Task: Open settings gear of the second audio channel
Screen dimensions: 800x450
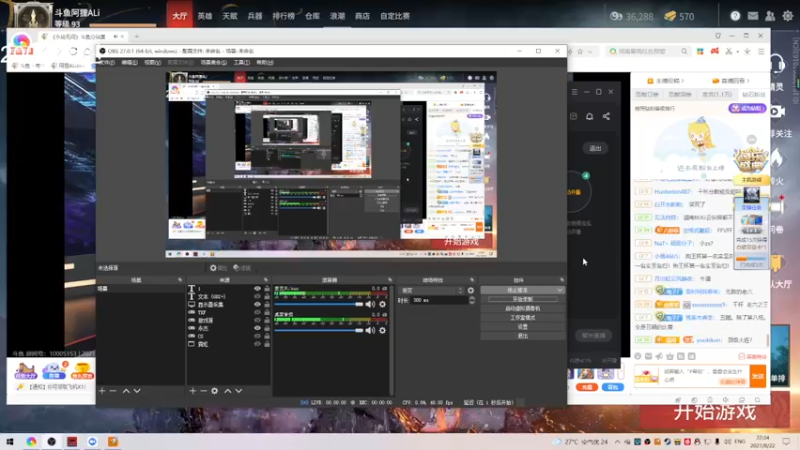Action: coord(382,331)
